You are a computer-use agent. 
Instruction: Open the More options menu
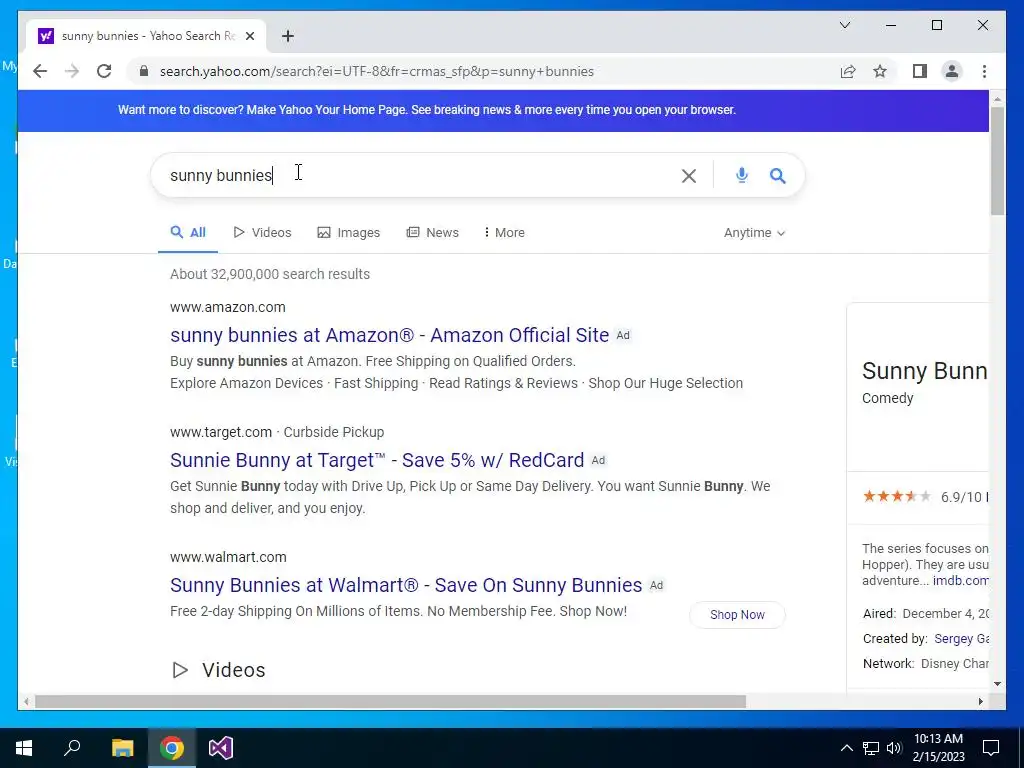(x=504, y=232)
